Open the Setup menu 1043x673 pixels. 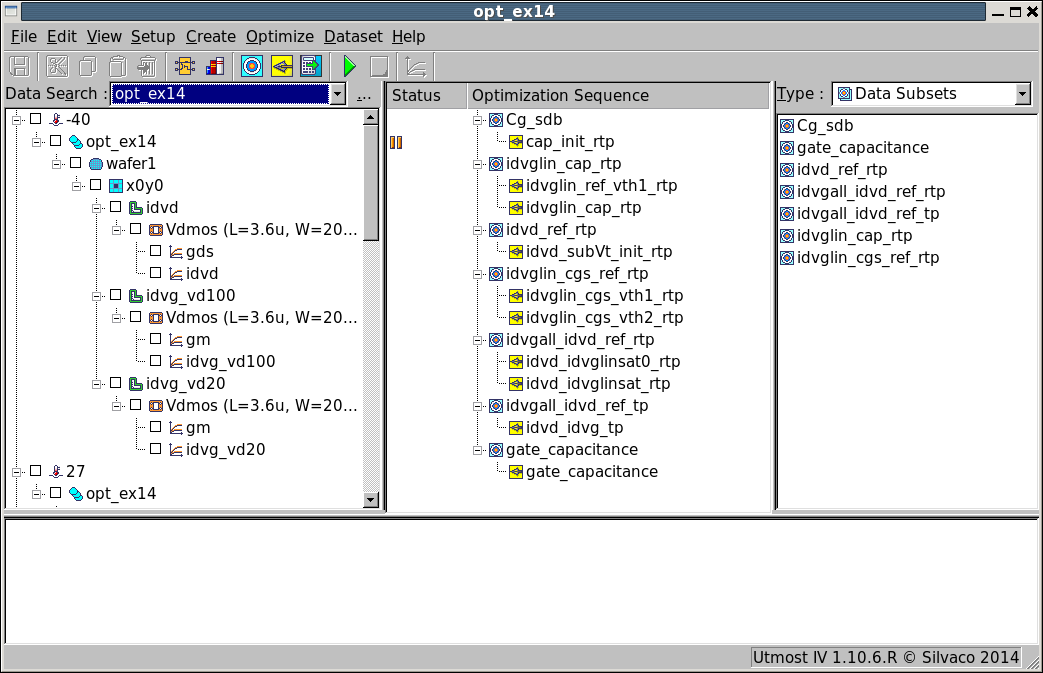153,37
